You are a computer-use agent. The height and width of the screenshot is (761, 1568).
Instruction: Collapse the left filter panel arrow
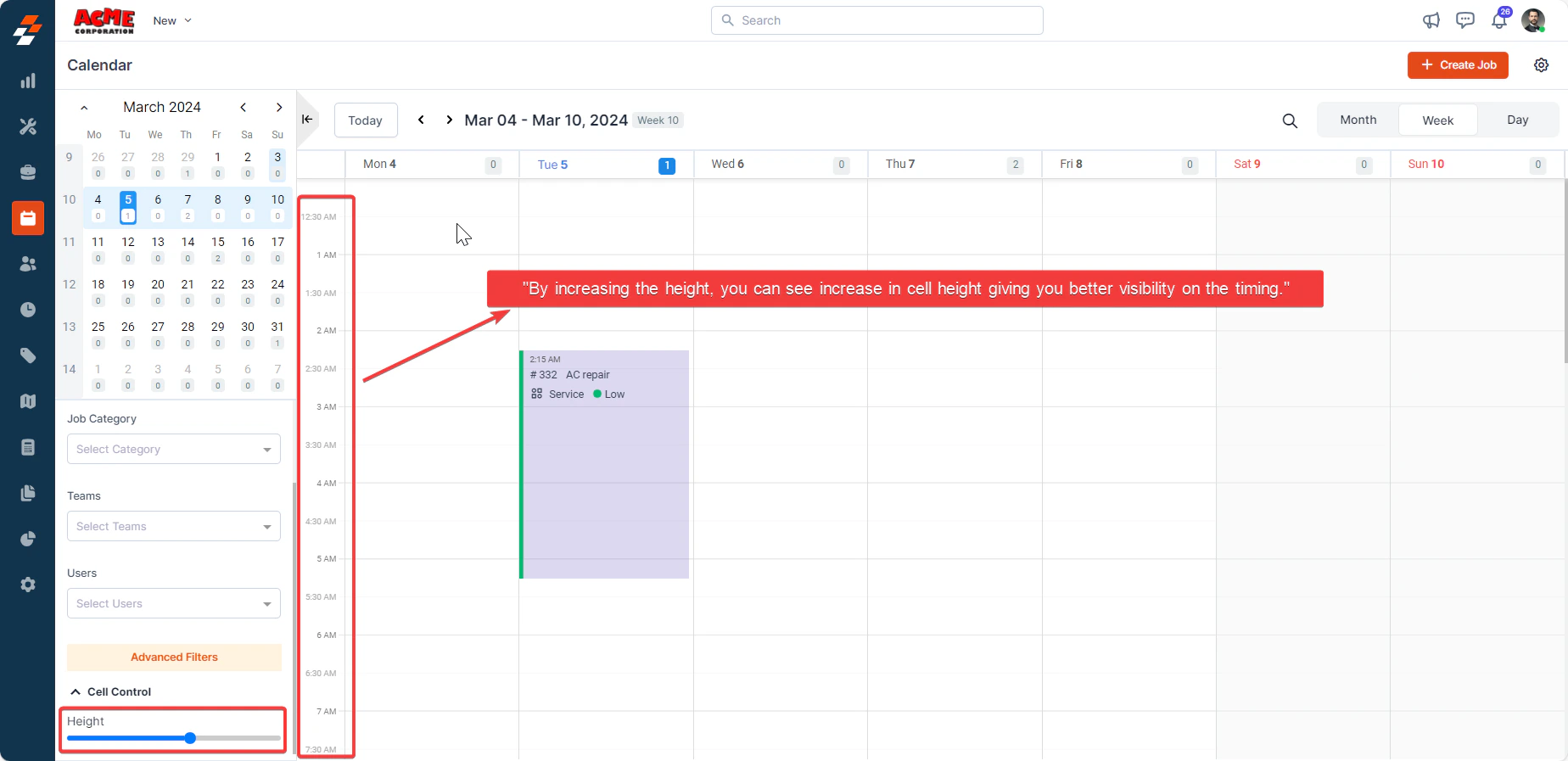(307, 120)
